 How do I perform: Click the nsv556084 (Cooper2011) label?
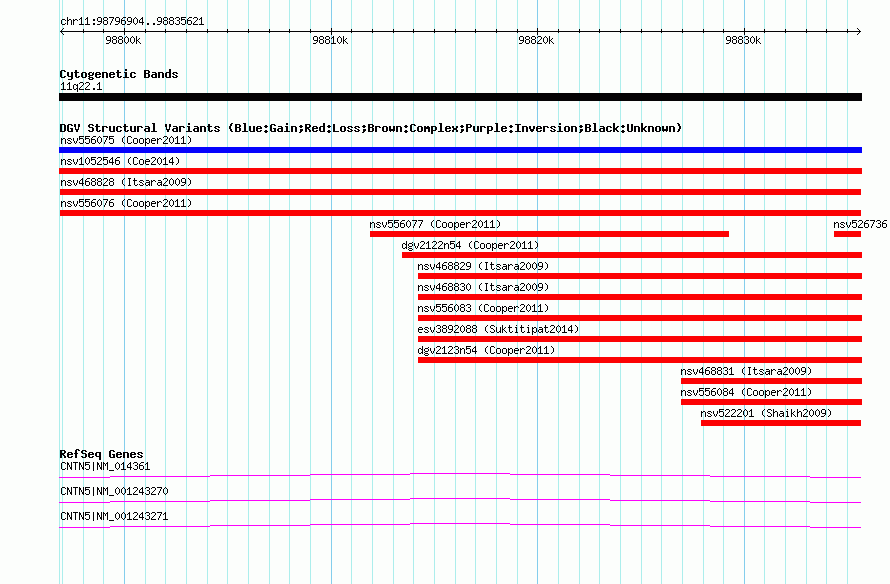pos(746,392)
